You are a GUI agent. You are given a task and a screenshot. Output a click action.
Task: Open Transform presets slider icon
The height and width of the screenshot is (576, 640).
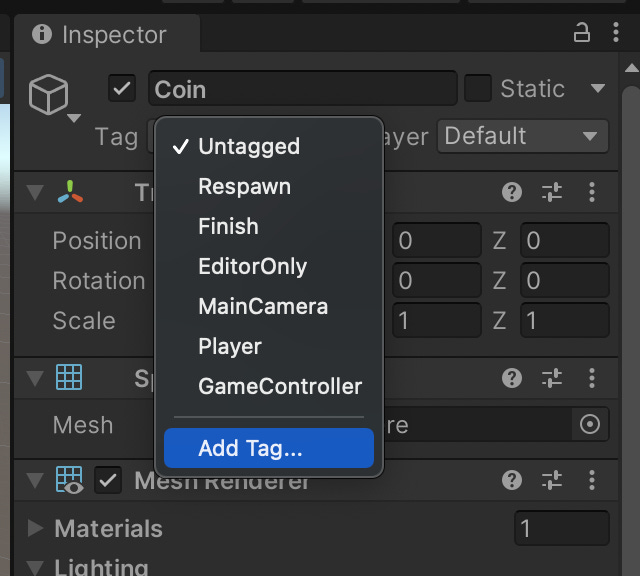[552, 192]
